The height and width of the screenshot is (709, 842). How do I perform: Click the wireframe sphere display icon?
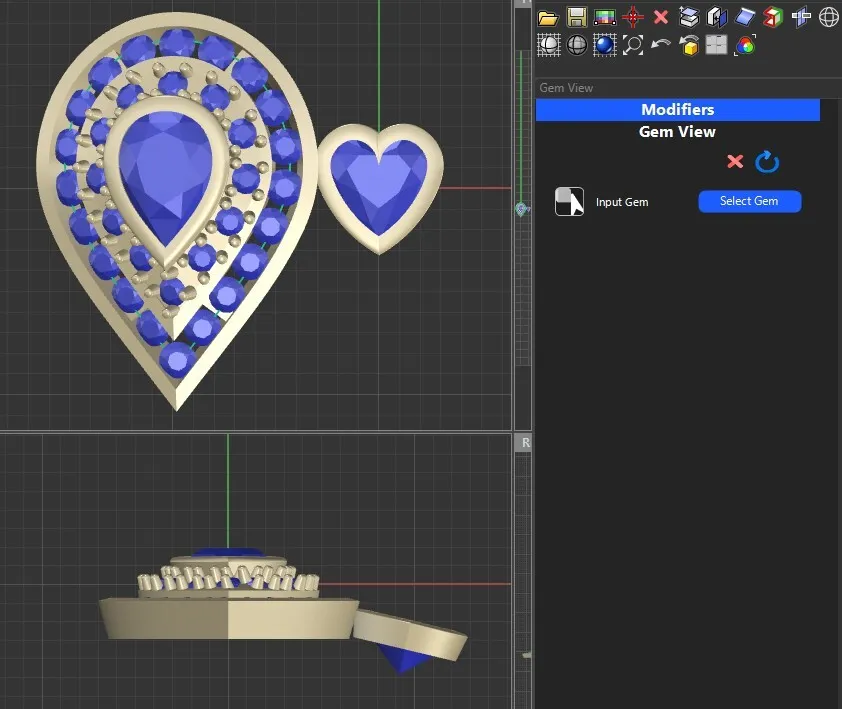click(x=577, y=45)
